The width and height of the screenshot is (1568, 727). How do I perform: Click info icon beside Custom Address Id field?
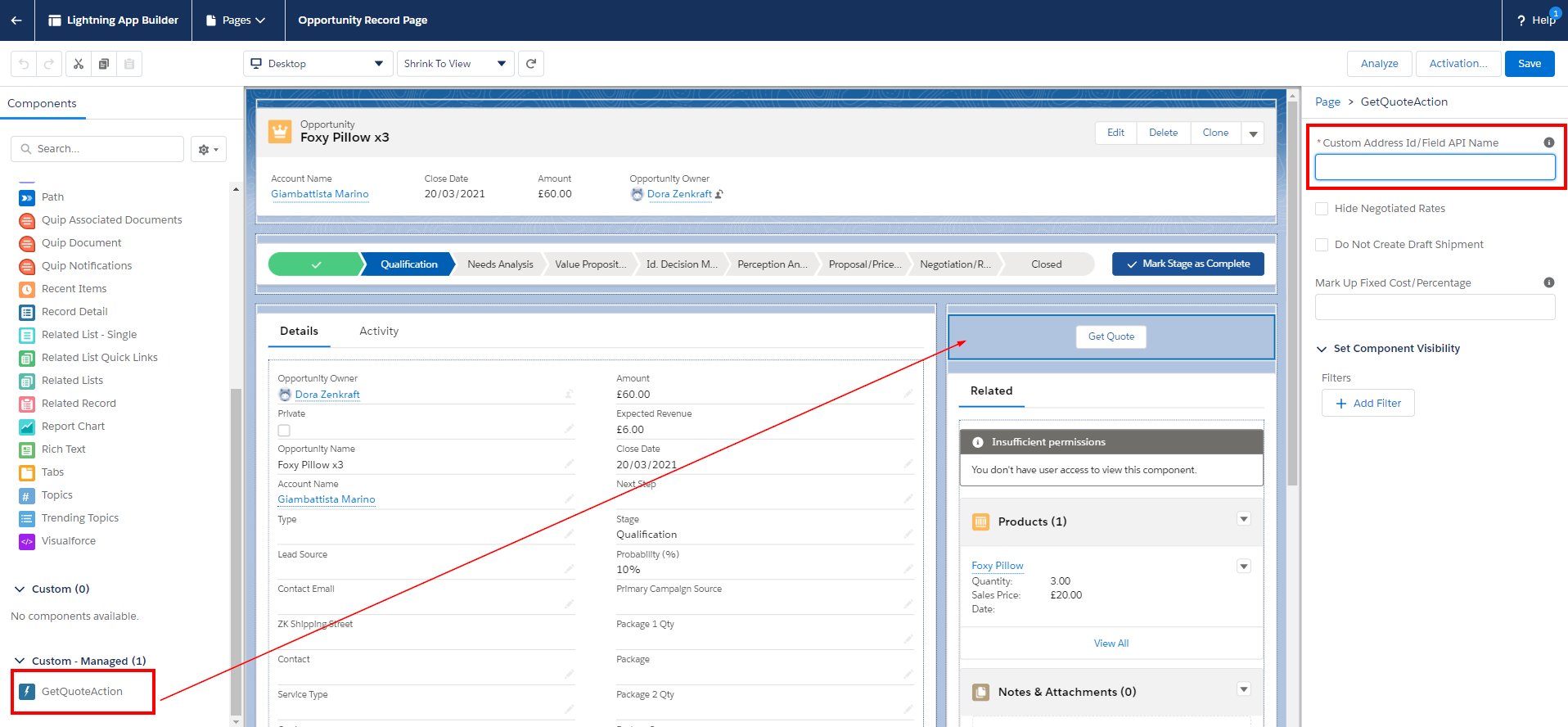click(x=1549, y=142)
